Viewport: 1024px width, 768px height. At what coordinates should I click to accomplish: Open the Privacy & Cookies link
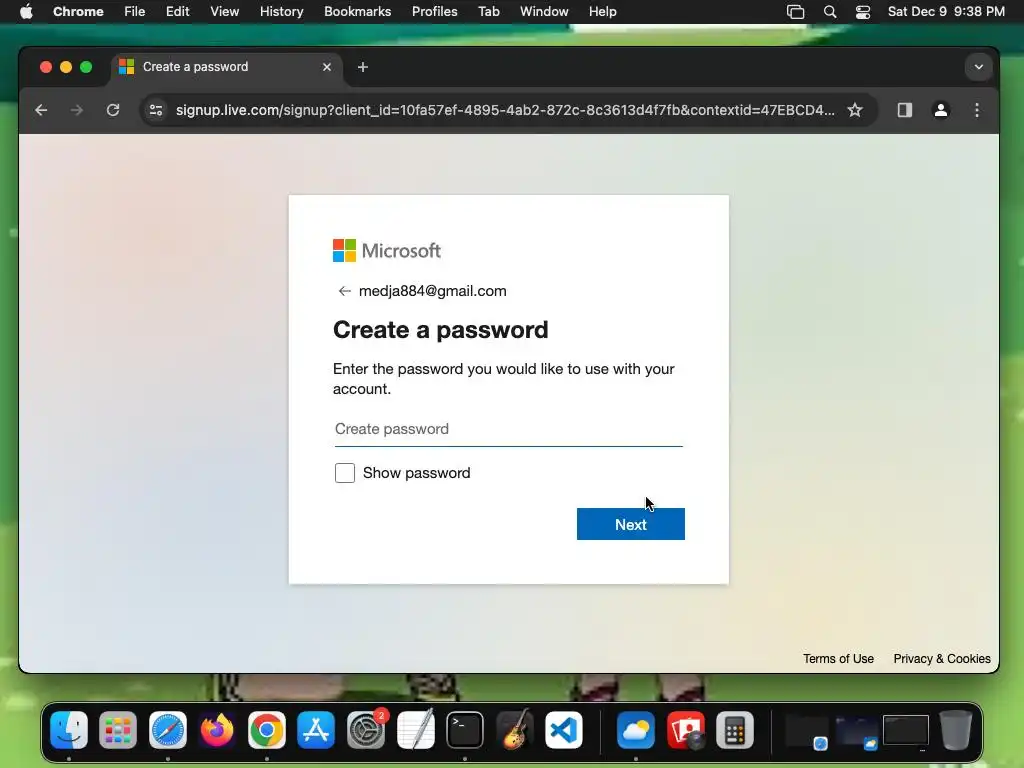(x=942, y=659)
